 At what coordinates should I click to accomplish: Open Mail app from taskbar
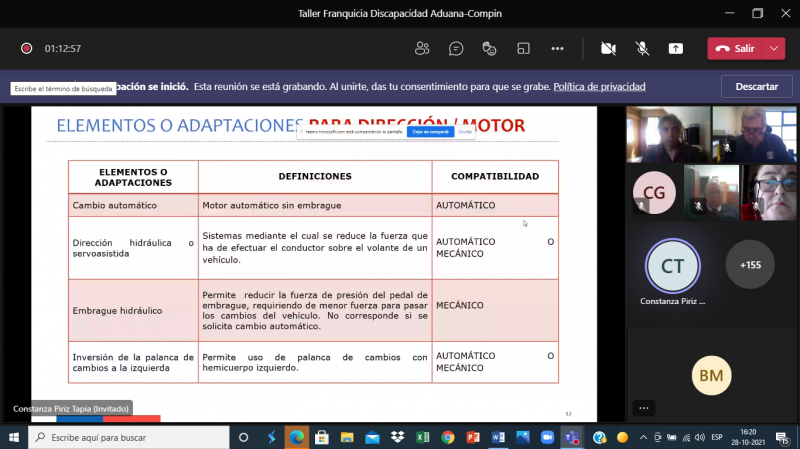tap(372, 437)
